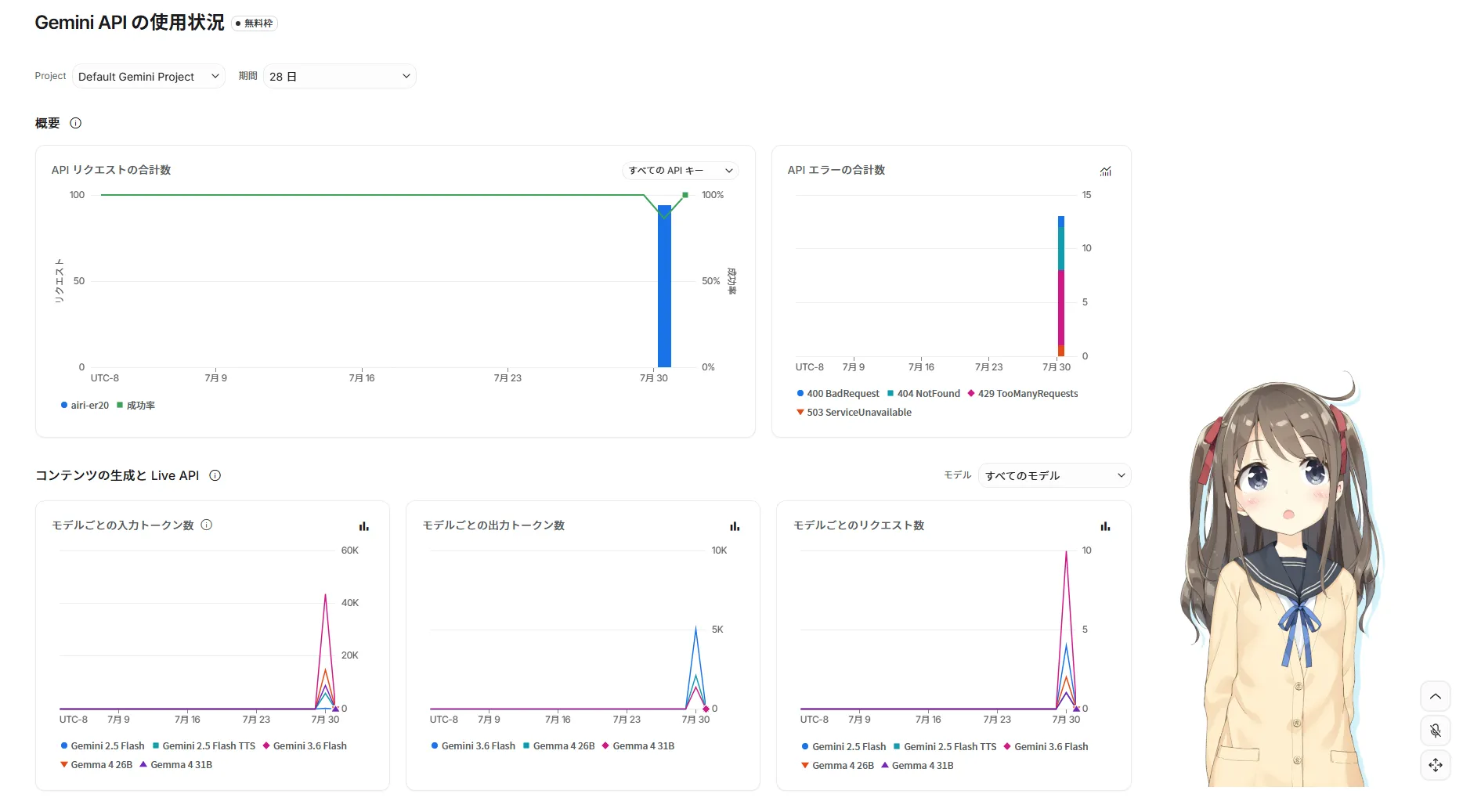Toggle airi-er20 legend in requests chart
The image size is (1481, 812).
click(x=85, y=405)
